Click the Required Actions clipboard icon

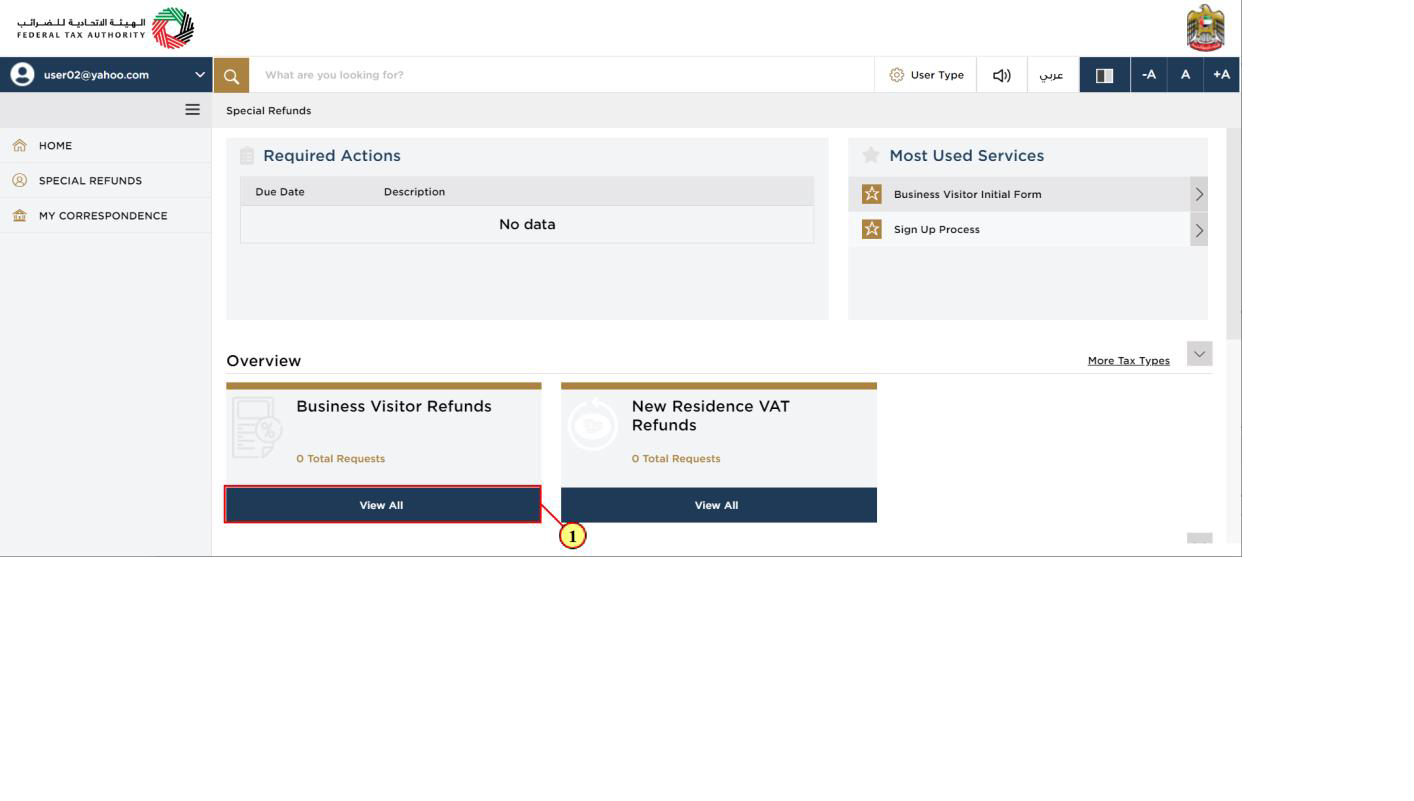pos(247,156)
